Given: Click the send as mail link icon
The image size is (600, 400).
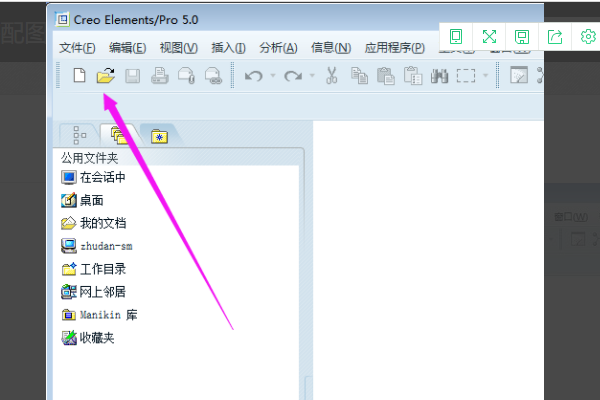Looking at the screenshot, I should coord(213,75).
